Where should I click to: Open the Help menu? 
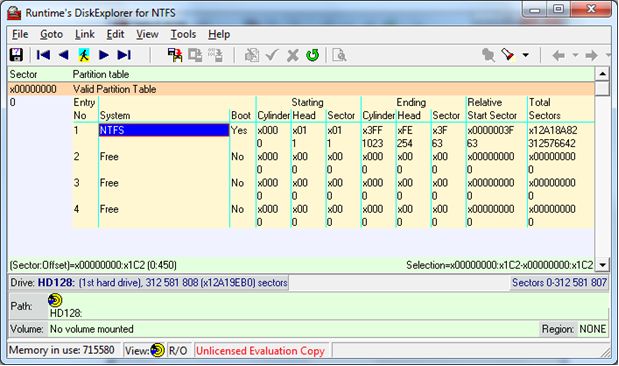pyautogui.click(x=219, y=34)
